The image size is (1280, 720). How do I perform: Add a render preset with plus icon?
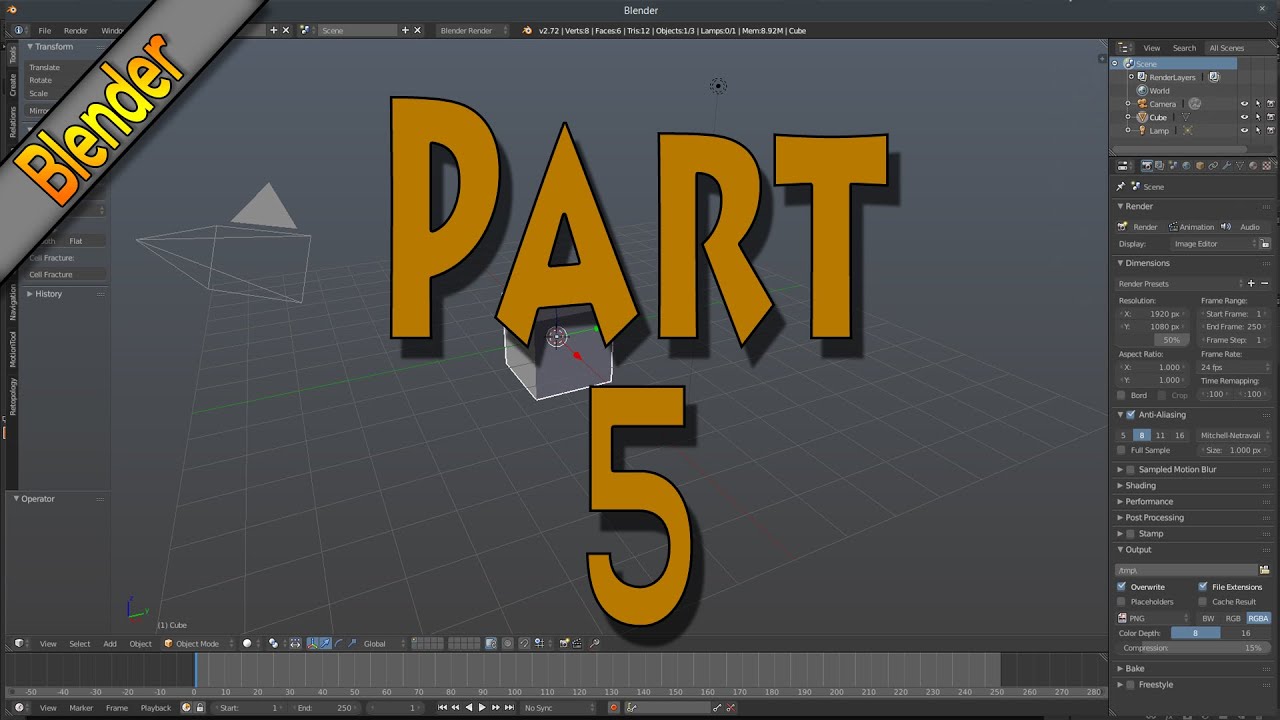click(1251, 284)
